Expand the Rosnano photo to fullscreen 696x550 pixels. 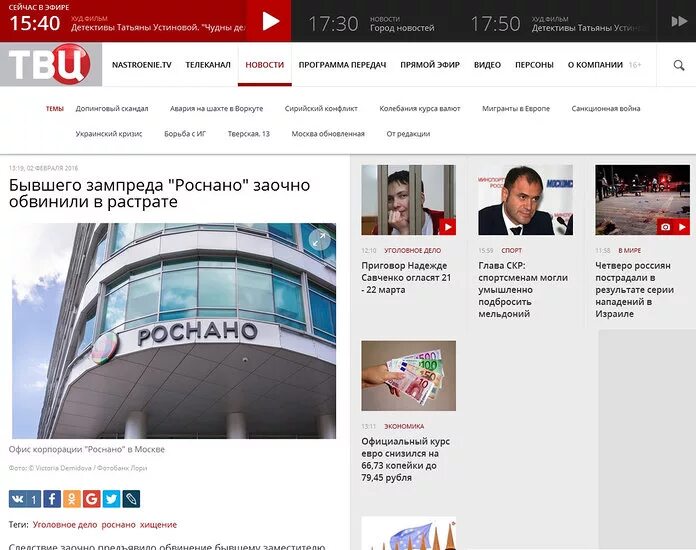coord(320,240)
